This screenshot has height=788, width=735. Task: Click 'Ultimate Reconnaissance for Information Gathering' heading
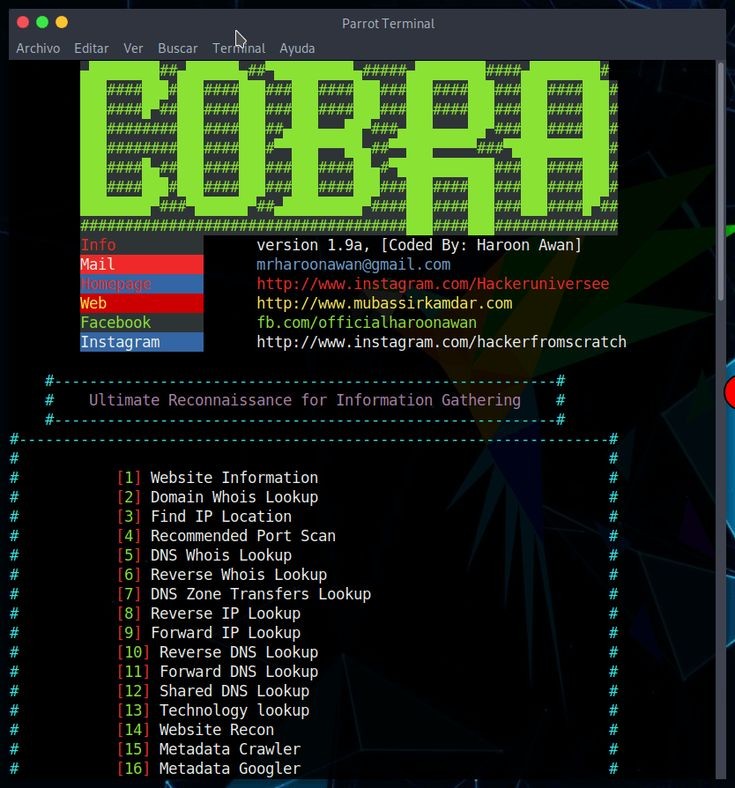304,400
